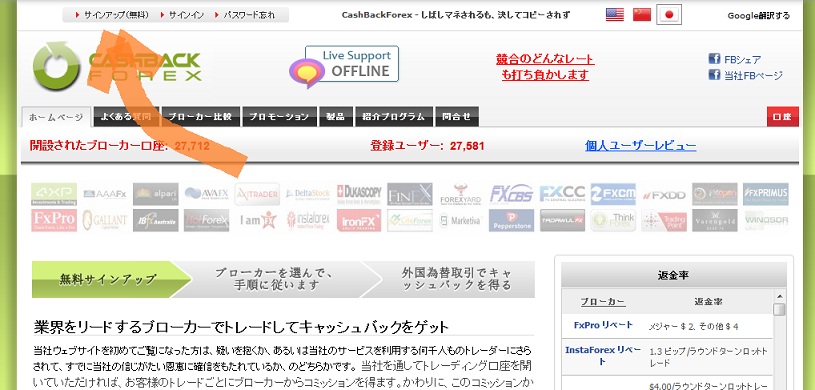Open the FXCM broker logo

613,194
